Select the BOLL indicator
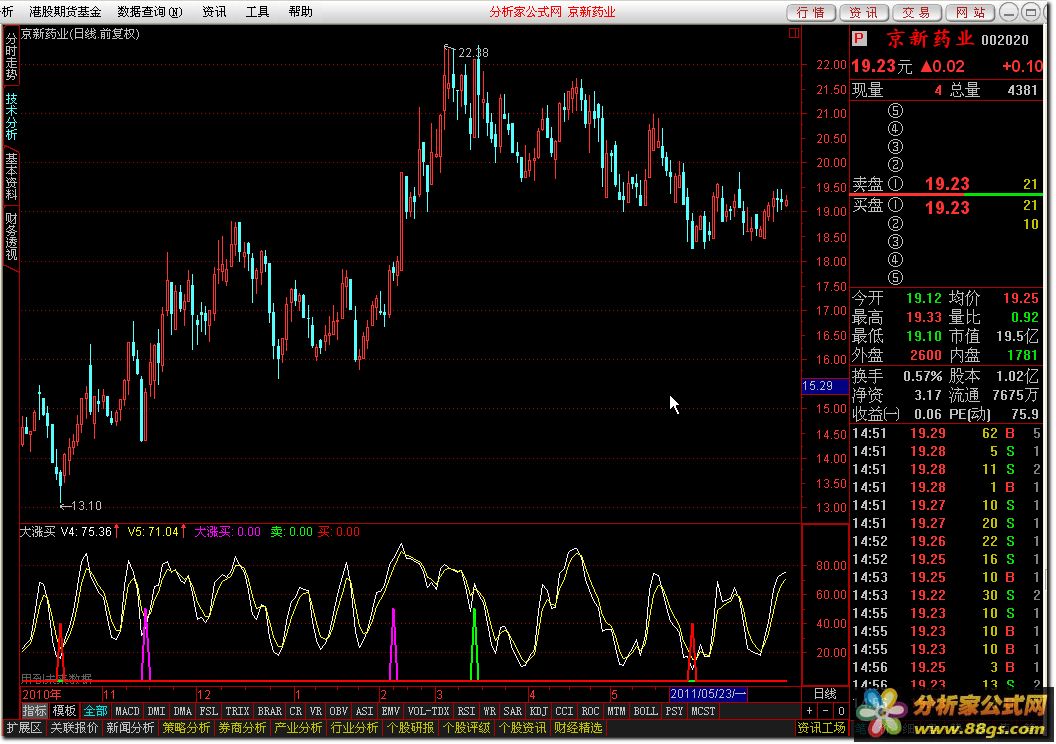Screen dimensions: 1056x744 [645, 711]
